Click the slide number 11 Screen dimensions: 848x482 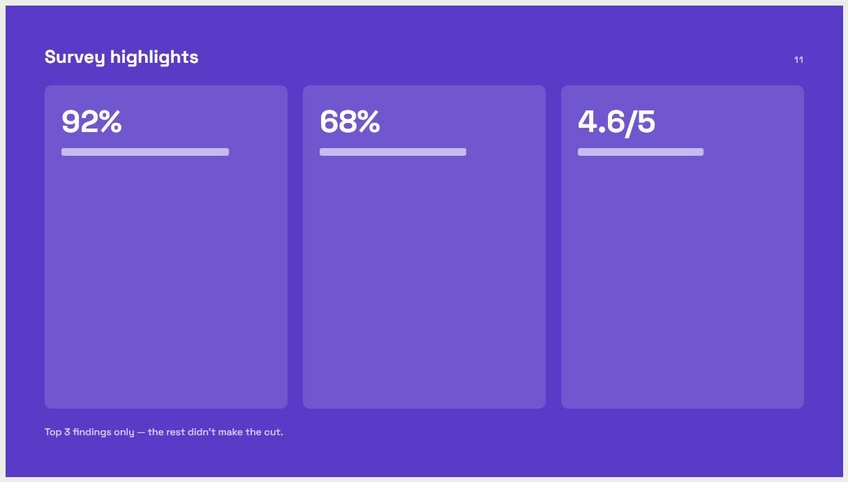(798, 60)
